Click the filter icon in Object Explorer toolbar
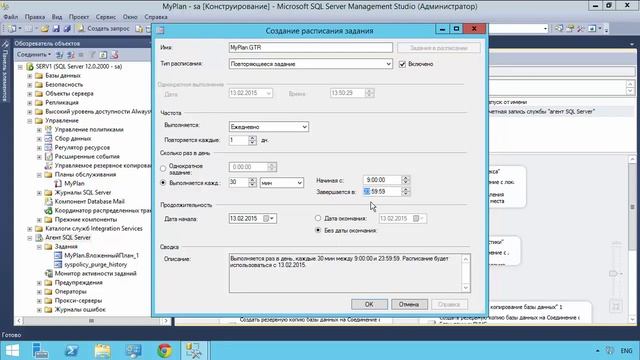The height and width of the screenshot is (360, 640). click(93, 54)
